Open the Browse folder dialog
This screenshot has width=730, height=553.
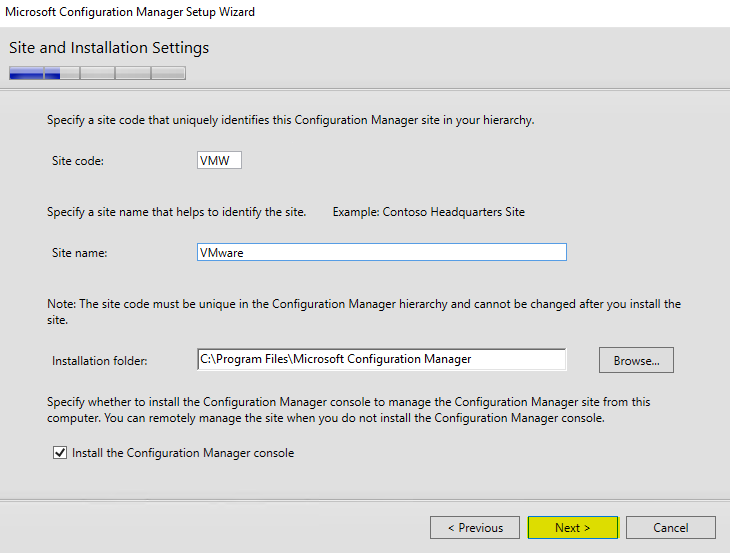click(636, 360)
